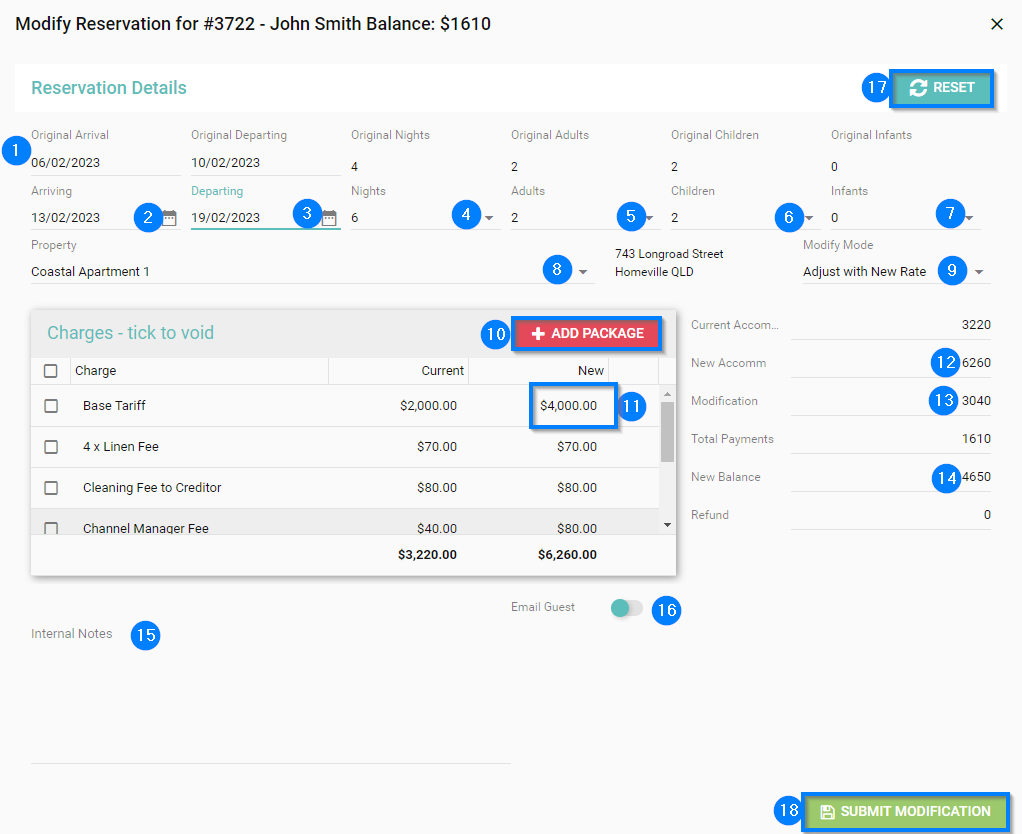Tick the Cleaning Fee to Creditor checkbox
Viewport: 1022px width, 834px height.
coord(51,488)
